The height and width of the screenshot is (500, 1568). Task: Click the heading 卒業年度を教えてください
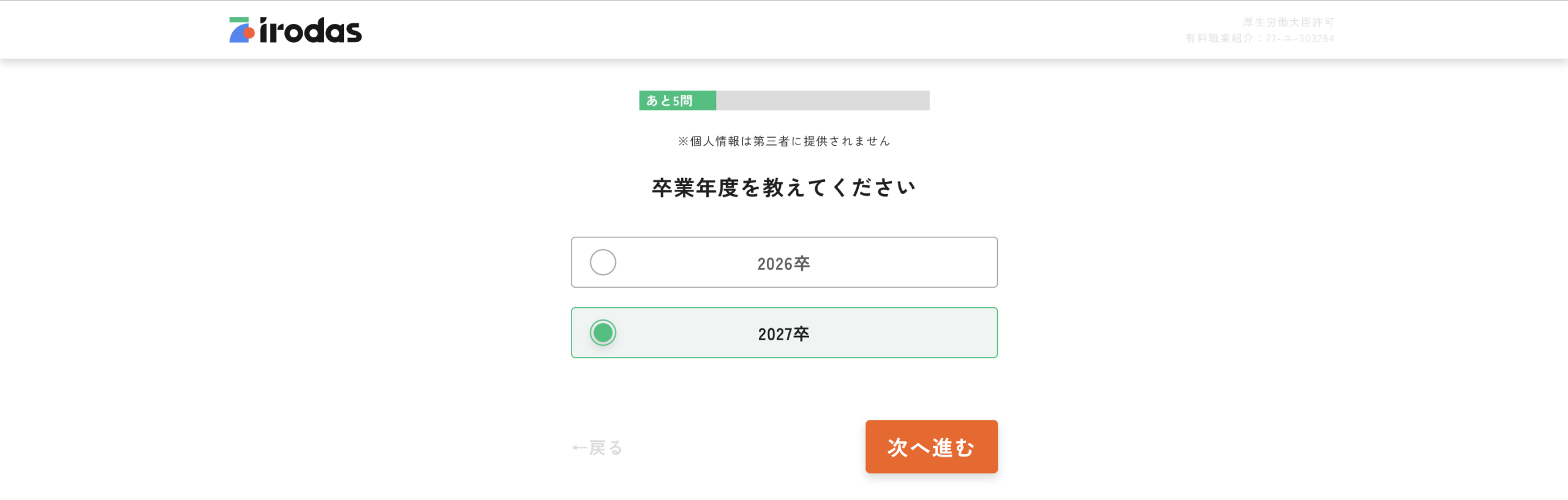pos(783,188)
